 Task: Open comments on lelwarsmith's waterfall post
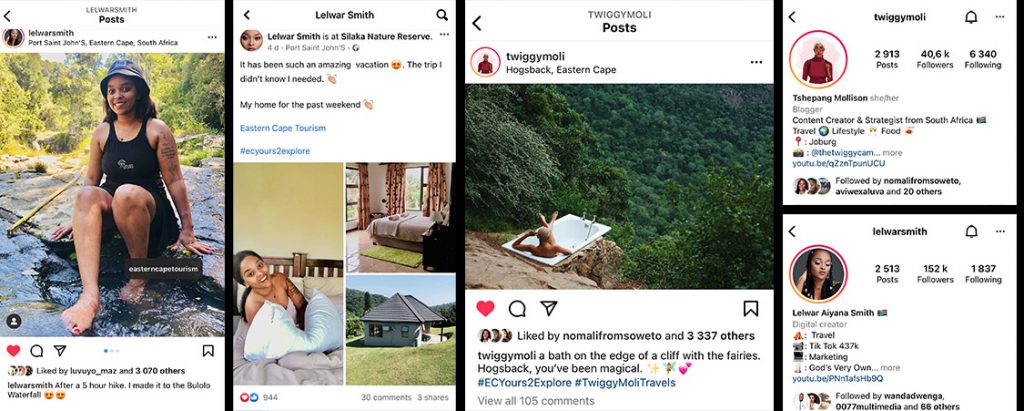pos(37,351)
